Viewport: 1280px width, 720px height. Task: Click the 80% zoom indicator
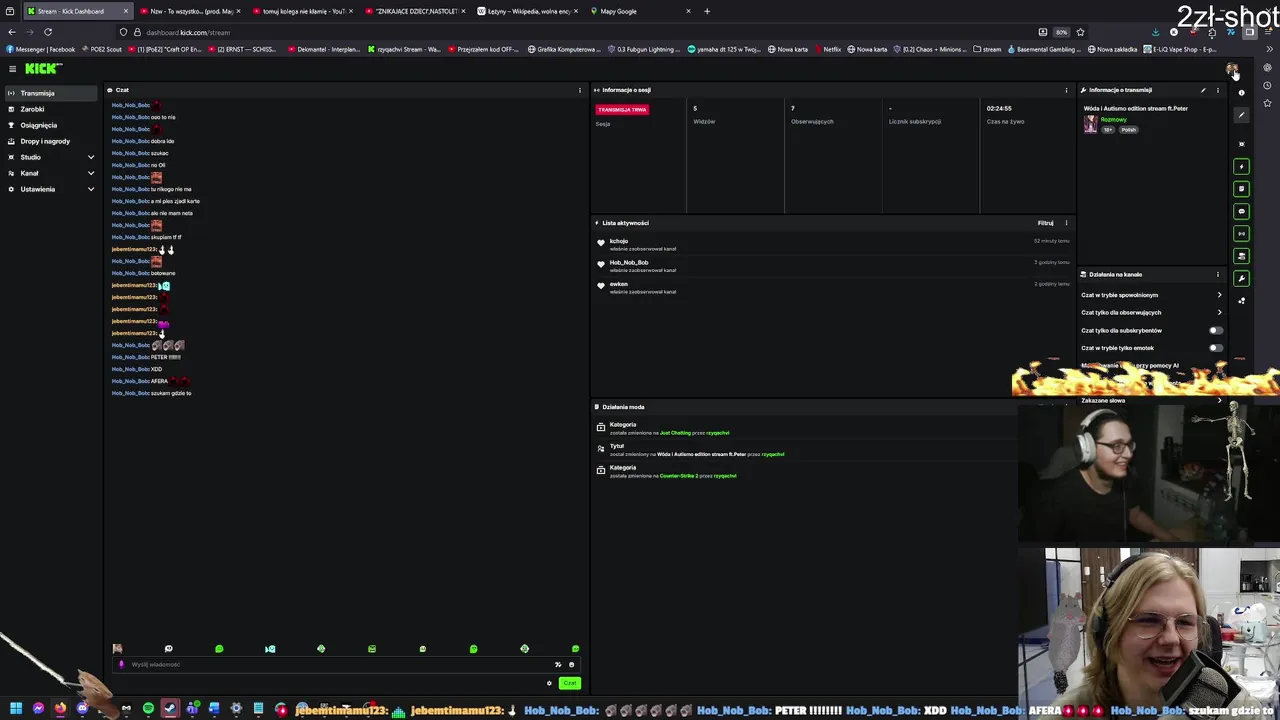coord(1061,32)
